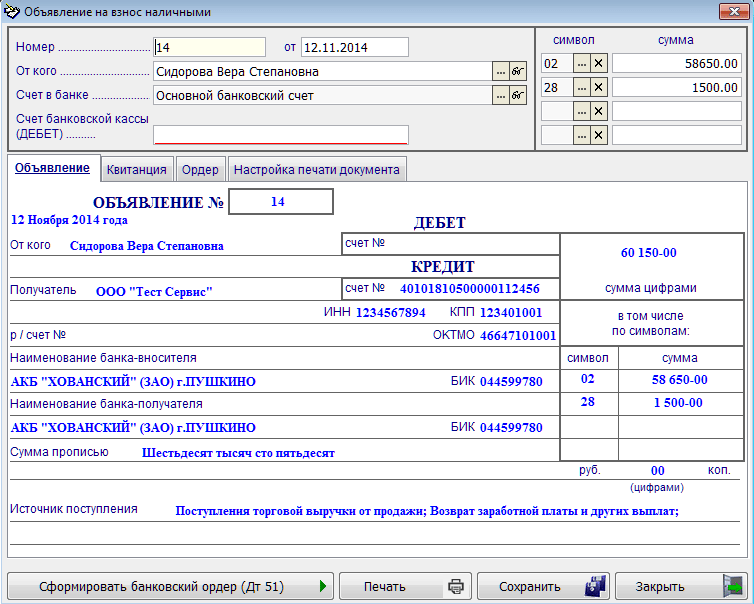Viewport: 754px width, 604px height.
Task: Click 'Шестьдесят тысяч сто пятьдесят' amount text
Action: [239, 453]
